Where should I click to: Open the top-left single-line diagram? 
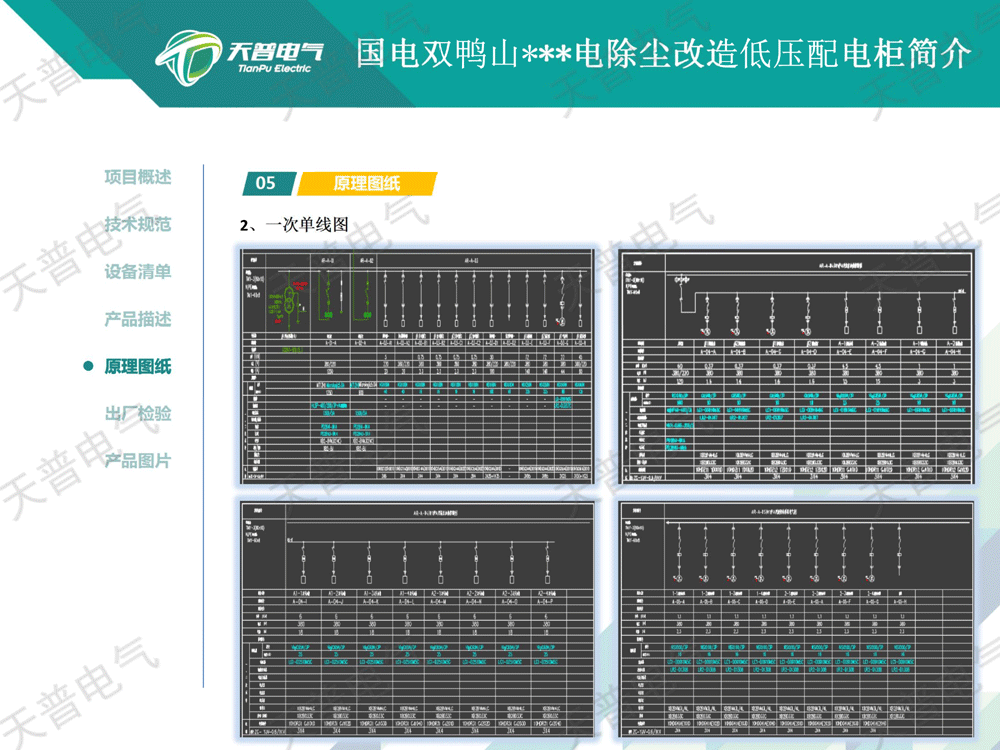click(x=417, y=367)
